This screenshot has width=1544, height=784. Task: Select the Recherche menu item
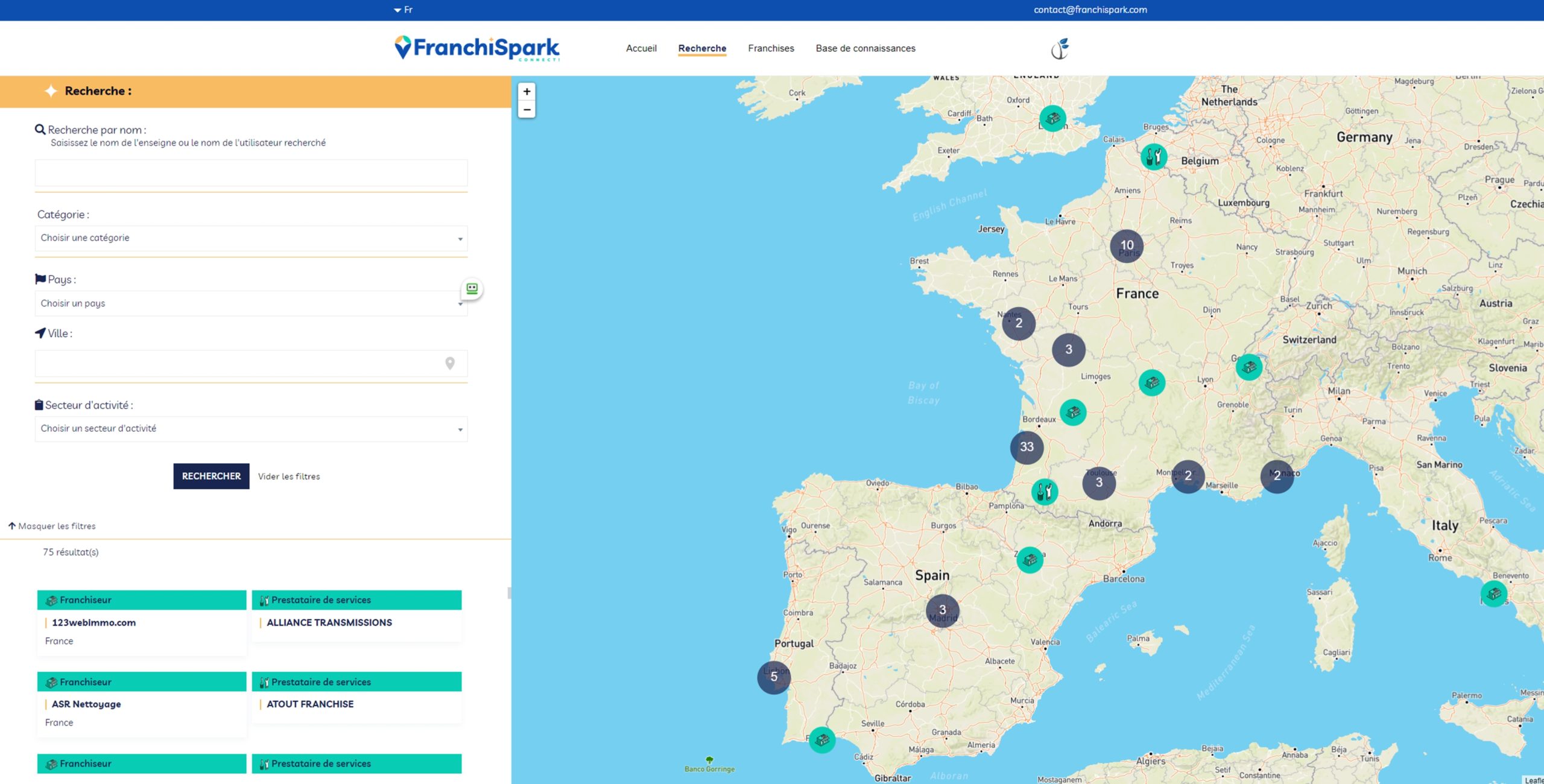pos(702,48)
